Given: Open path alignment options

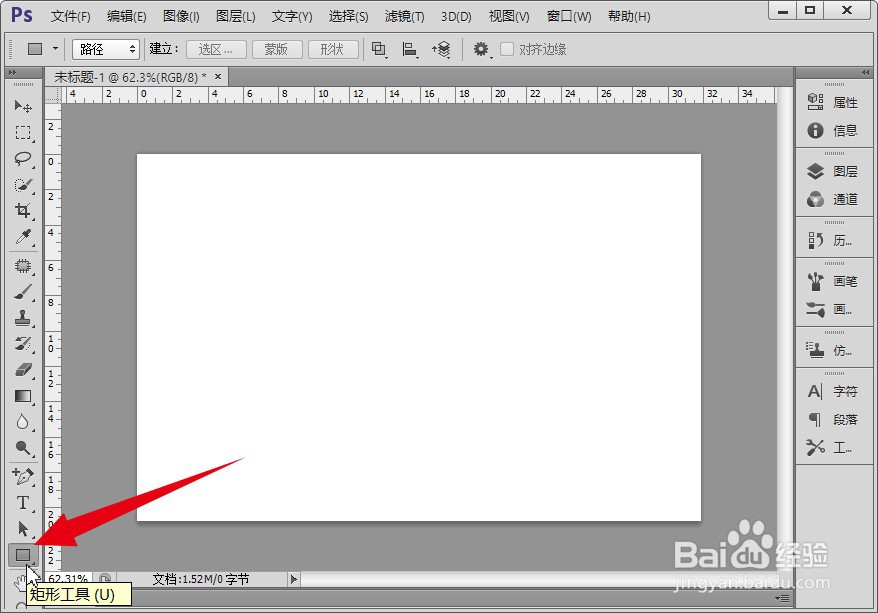Looking at the screenshot, I should tap(410, 50).
